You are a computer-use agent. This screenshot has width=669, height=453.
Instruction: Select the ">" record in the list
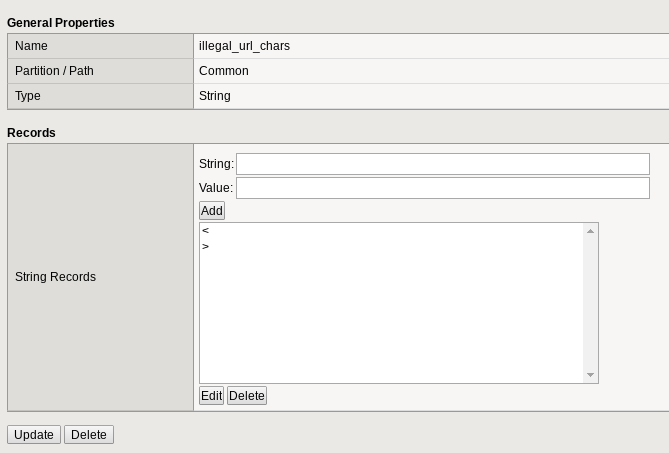pyautogui.click(x=206, y=246)
